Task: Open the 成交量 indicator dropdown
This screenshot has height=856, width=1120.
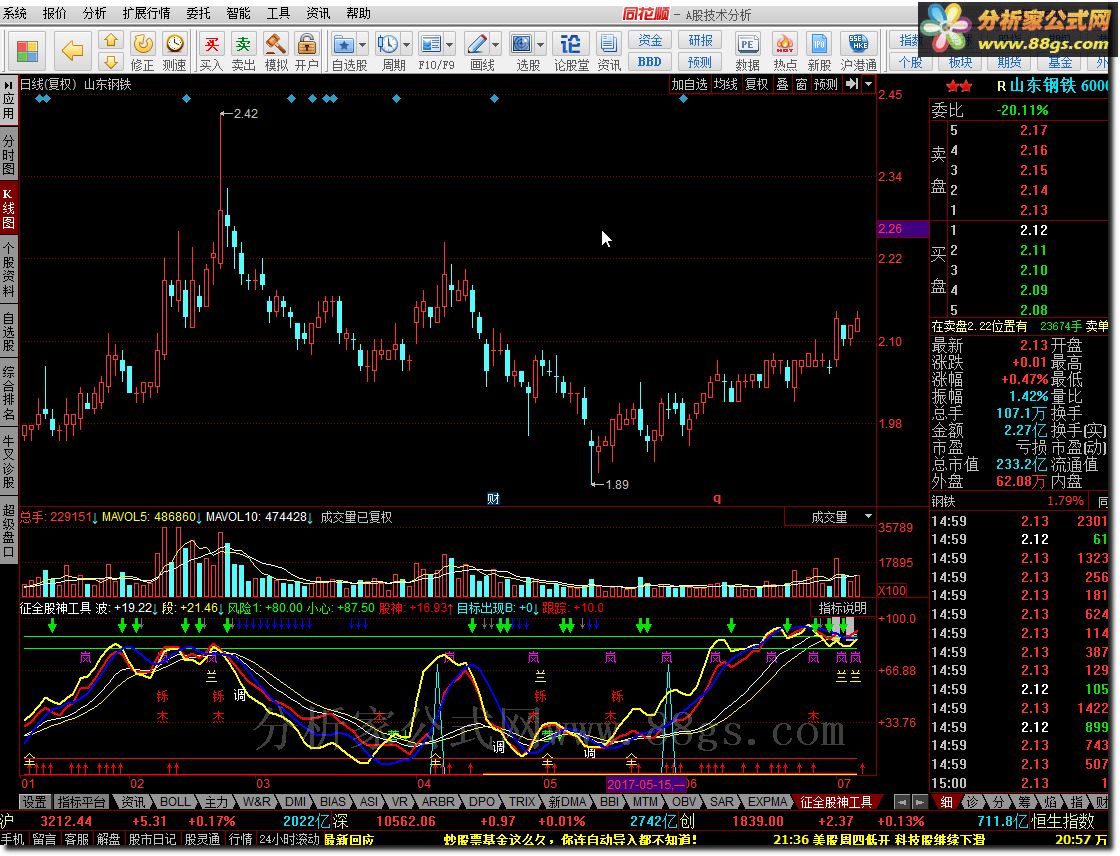Action: [869, 516]
